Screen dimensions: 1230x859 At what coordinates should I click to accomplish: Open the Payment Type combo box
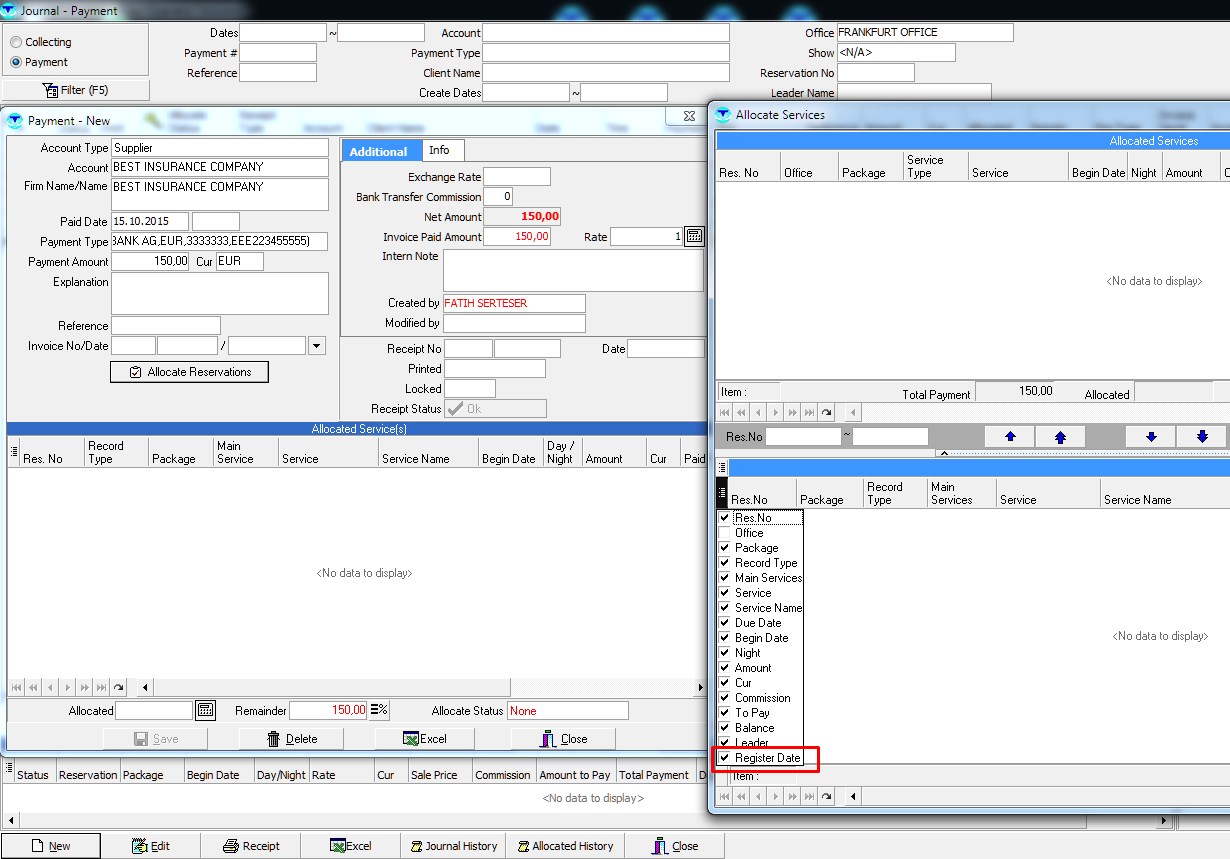[219, 242]
